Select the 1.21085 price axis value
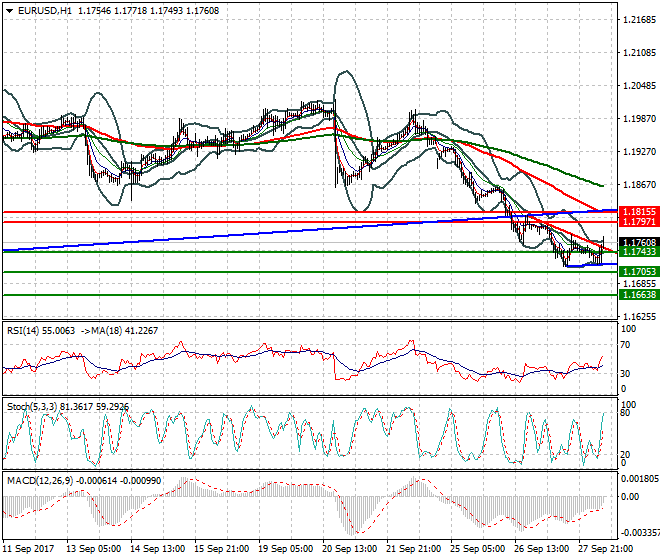Viewport: 660px width, 560px height. tap(639, 53)
